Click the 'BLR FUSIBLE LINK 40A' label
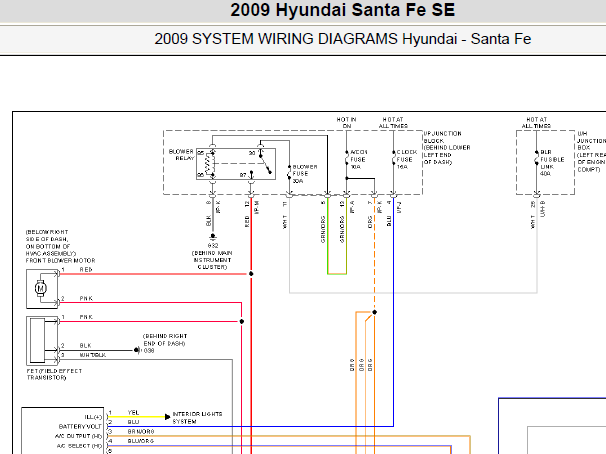Image resolution: width=606 pixels, height=454 pixels. [x=552, y=163]
